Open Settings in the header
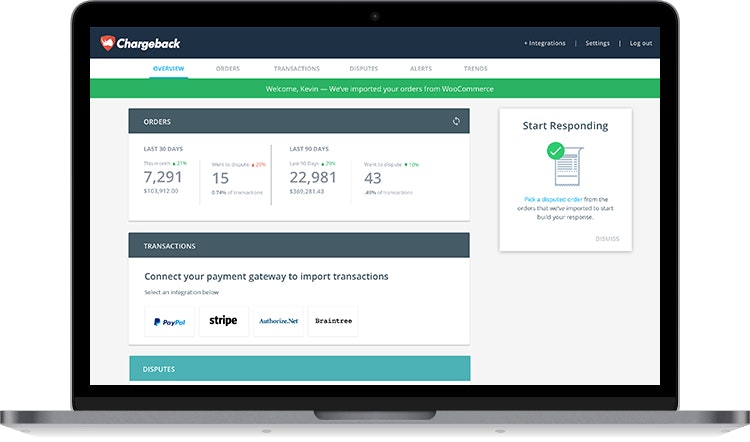Screen dimensions: 750x442 pos(597,43)
